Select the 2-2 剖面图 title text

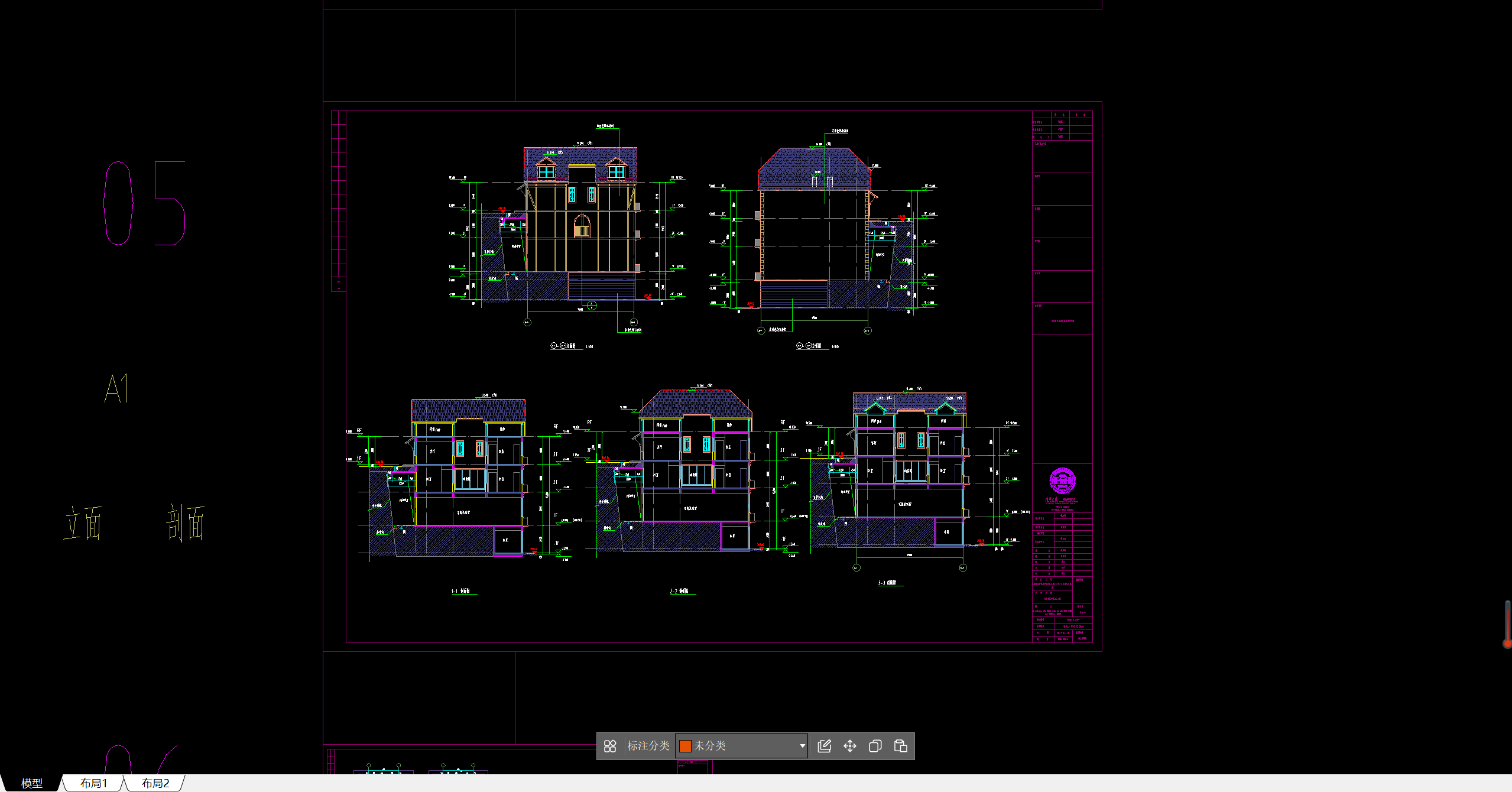point(679,591)
